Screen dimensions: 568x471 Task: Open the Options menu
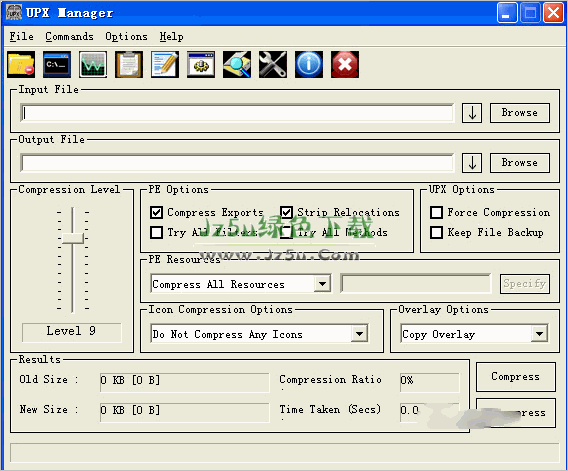[126, 36]
